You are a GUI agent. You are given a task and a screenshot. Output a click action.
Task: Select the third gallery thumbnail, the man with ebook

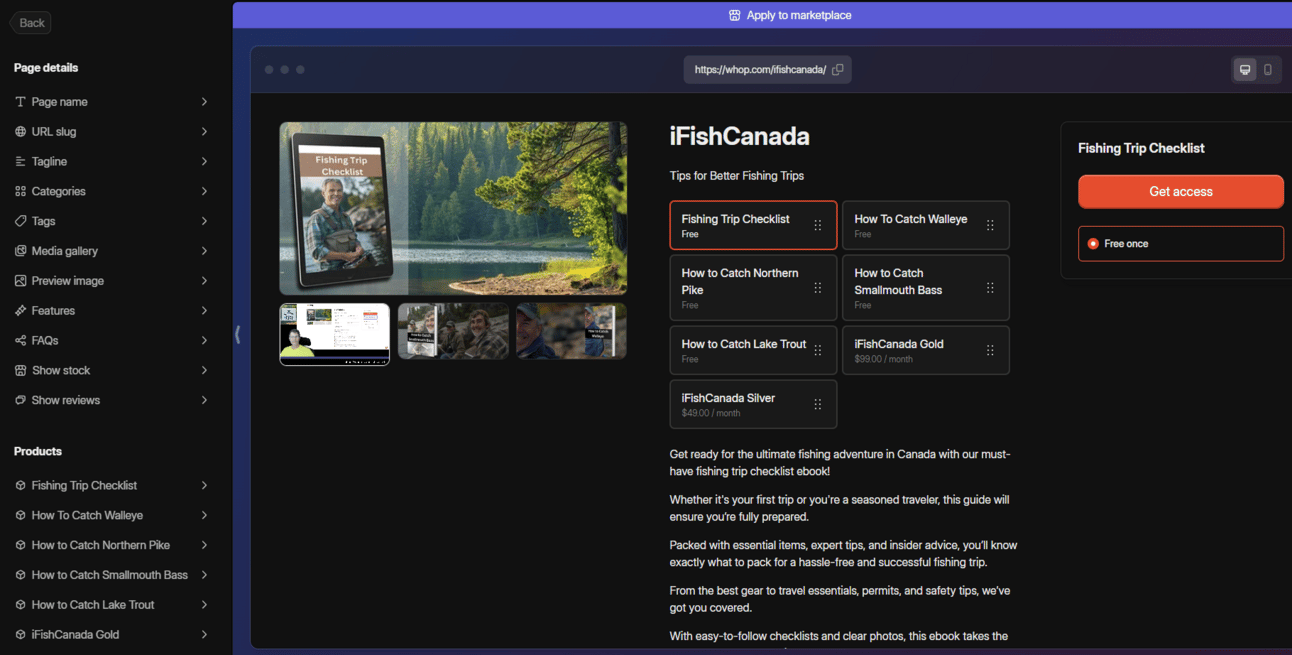[571, 331]
